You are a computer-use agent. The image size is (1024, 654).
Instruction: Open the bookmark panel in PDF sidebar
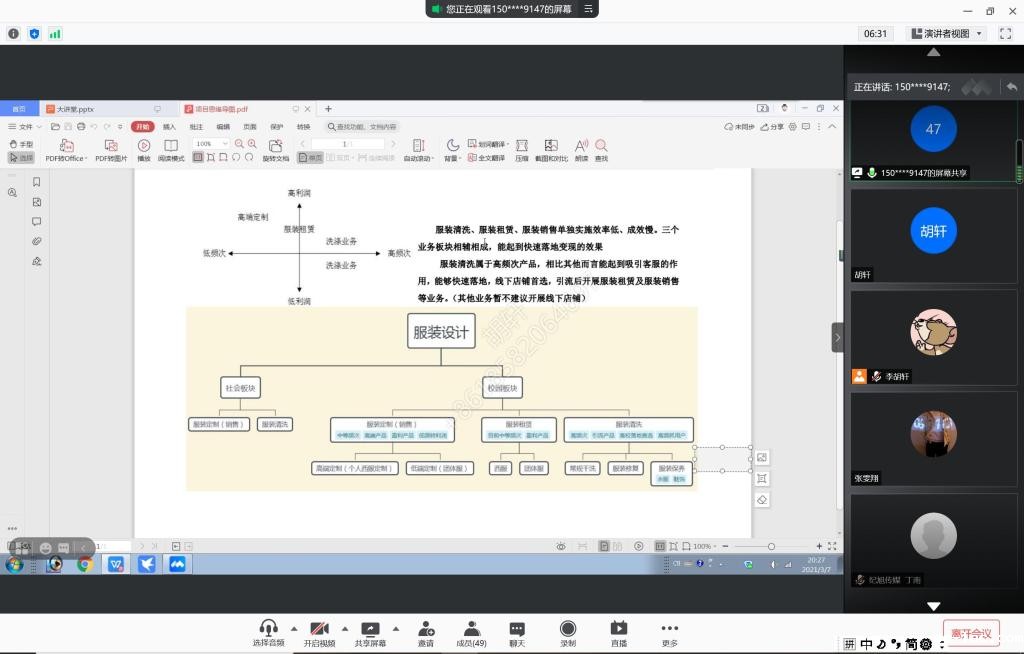coord(37,182)
